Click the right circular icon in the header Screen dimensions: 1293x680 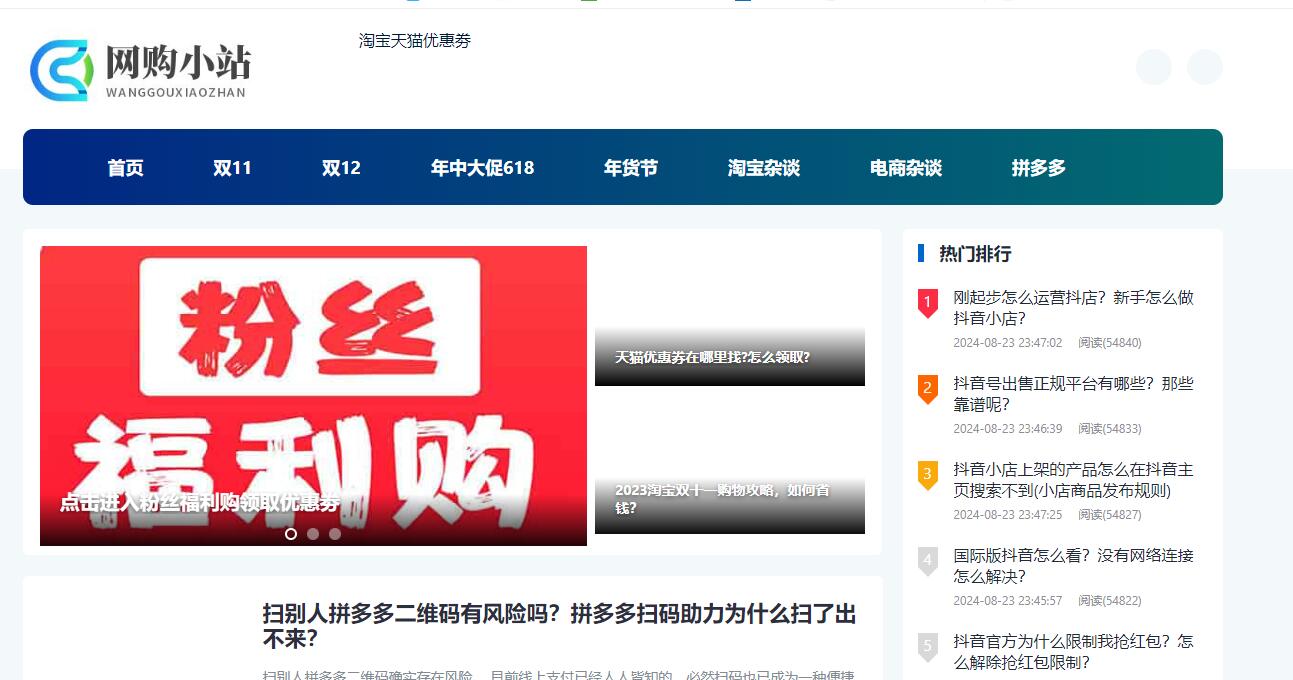tap(1205, 67)
